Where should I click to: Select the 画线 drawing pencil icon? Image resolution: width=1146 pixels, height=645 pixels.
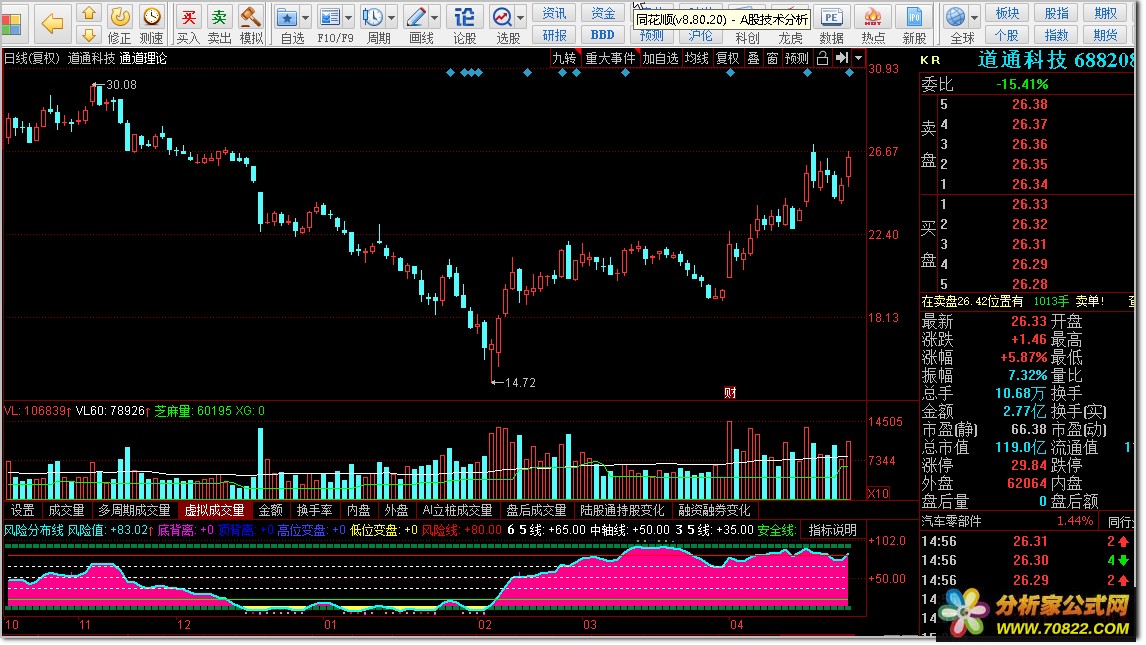[416, 16]
